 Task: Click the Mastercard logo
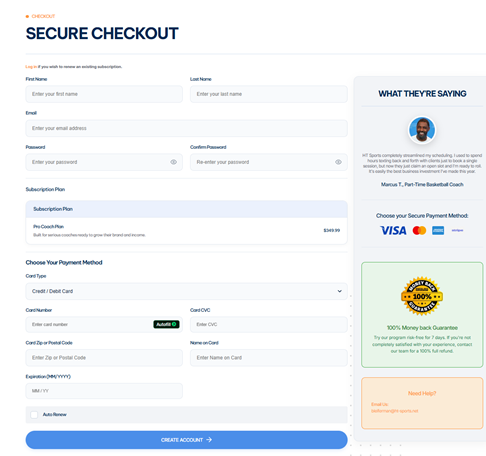[419, 230]
